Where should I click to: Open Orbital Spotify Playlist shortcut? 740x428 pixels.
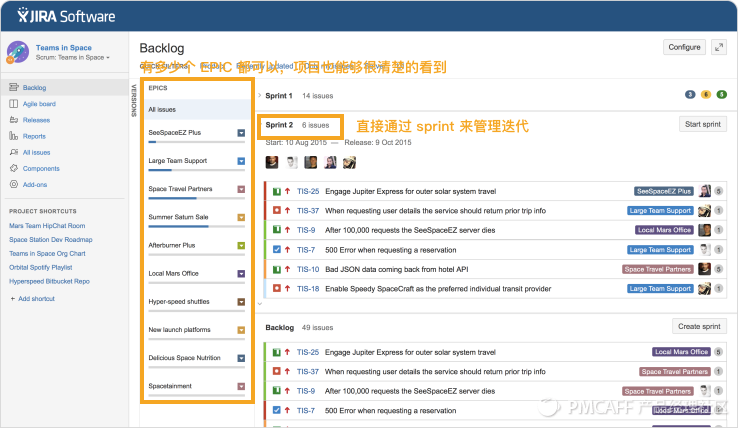click(41, 268)
